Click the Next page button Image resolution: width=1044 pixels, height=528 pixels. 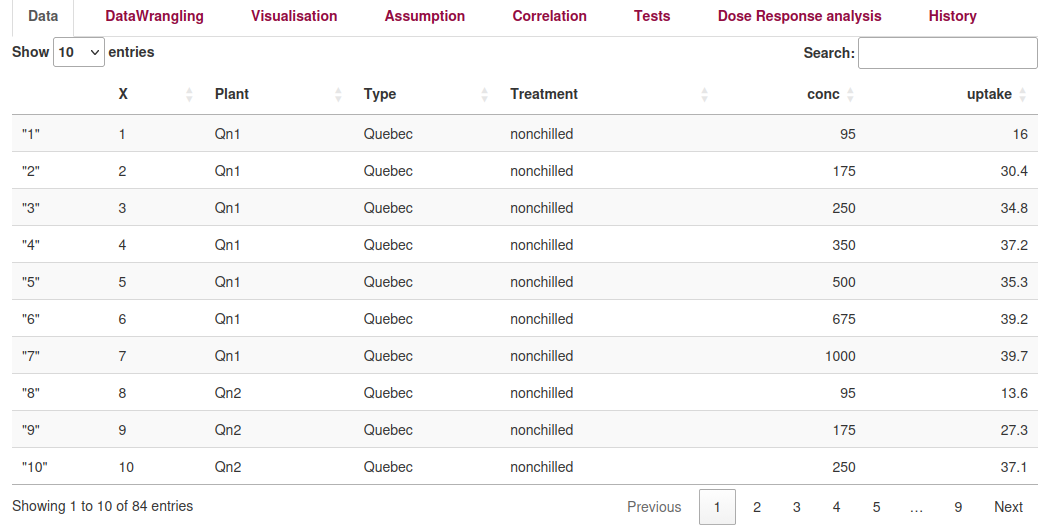click(x=1008, y=507)
